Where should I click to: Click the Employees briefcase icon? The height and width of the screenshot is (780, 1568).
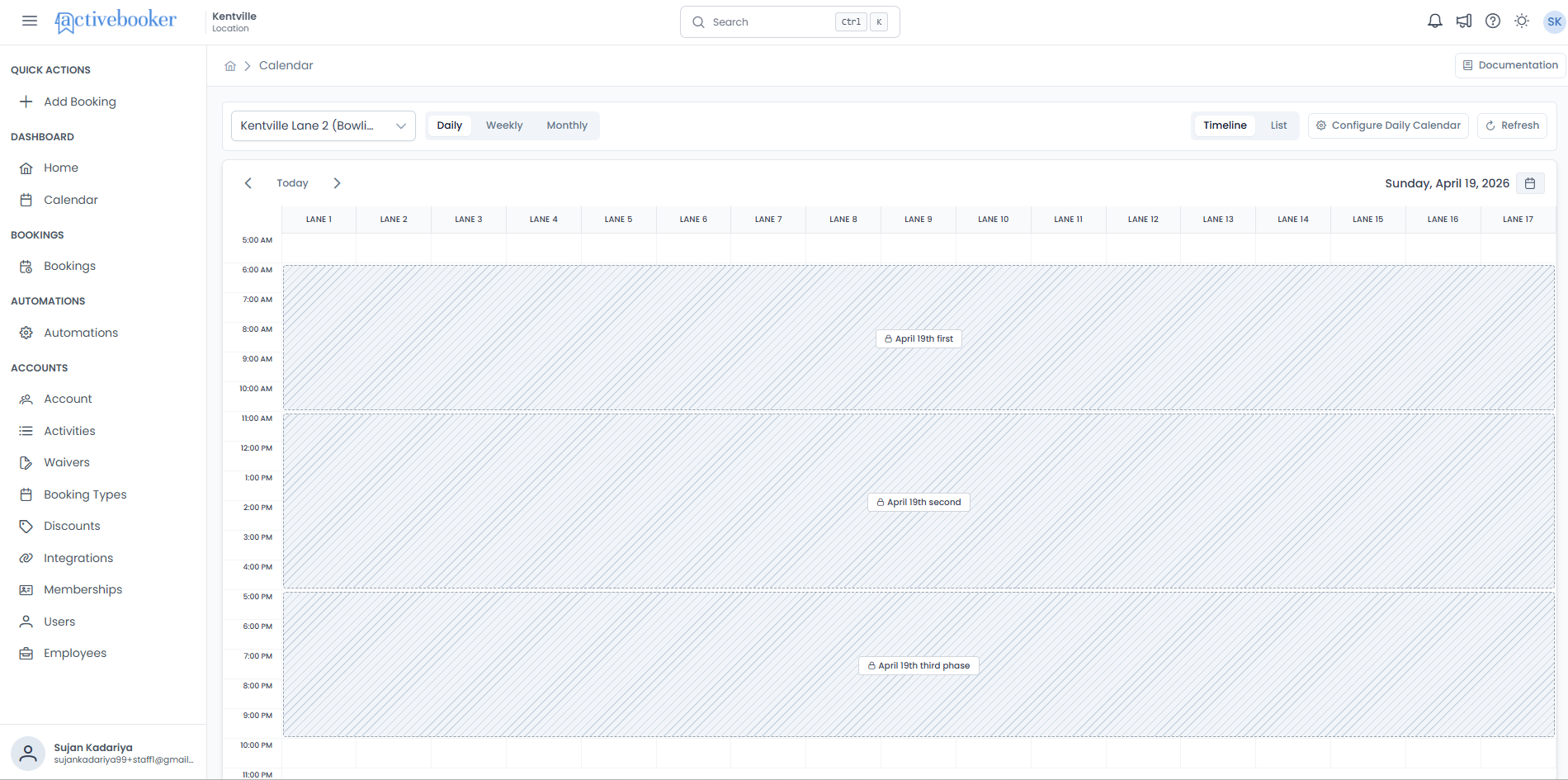point(26,653)
